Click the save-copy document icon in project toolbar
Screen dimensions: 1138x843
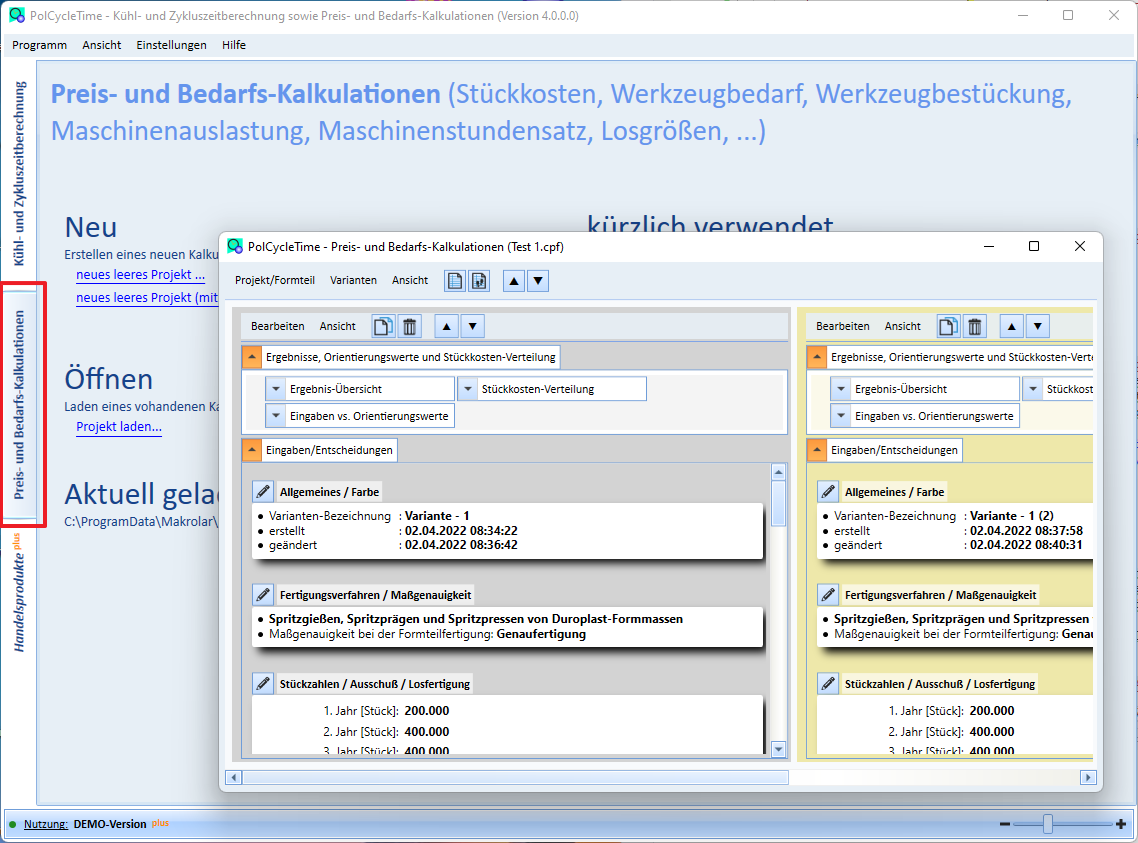[x=479, y=281]
